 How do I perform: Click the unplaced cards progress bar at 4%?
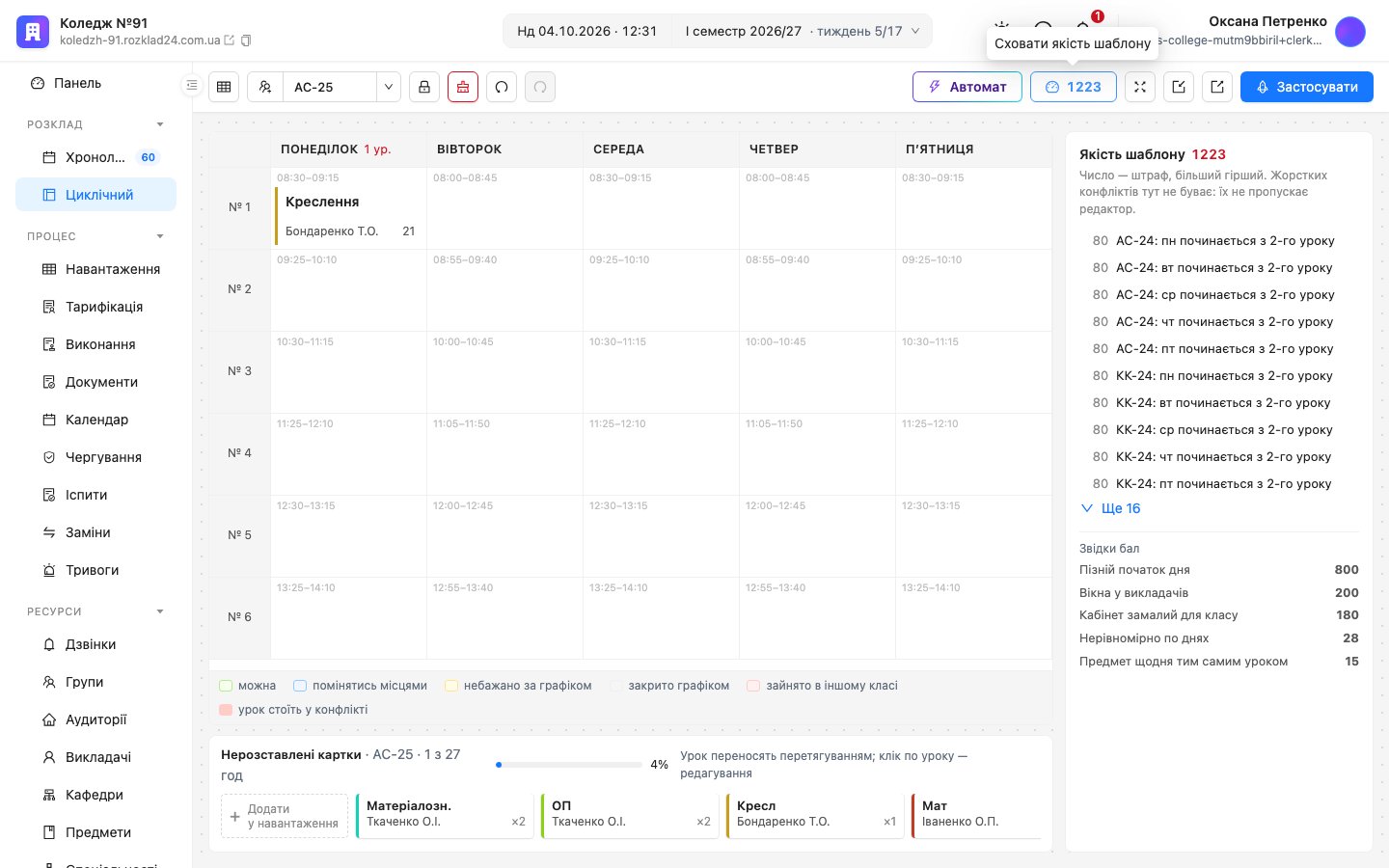(569, 765)
